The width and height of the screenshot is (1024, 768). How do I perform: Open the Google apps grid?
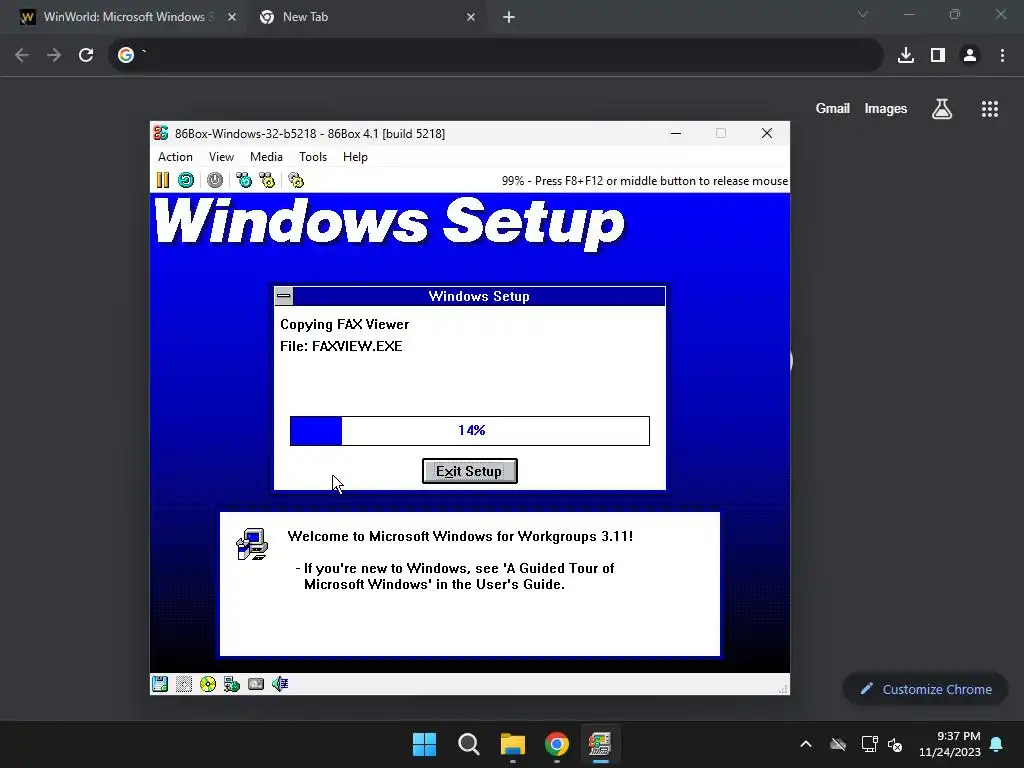point(989,109)
